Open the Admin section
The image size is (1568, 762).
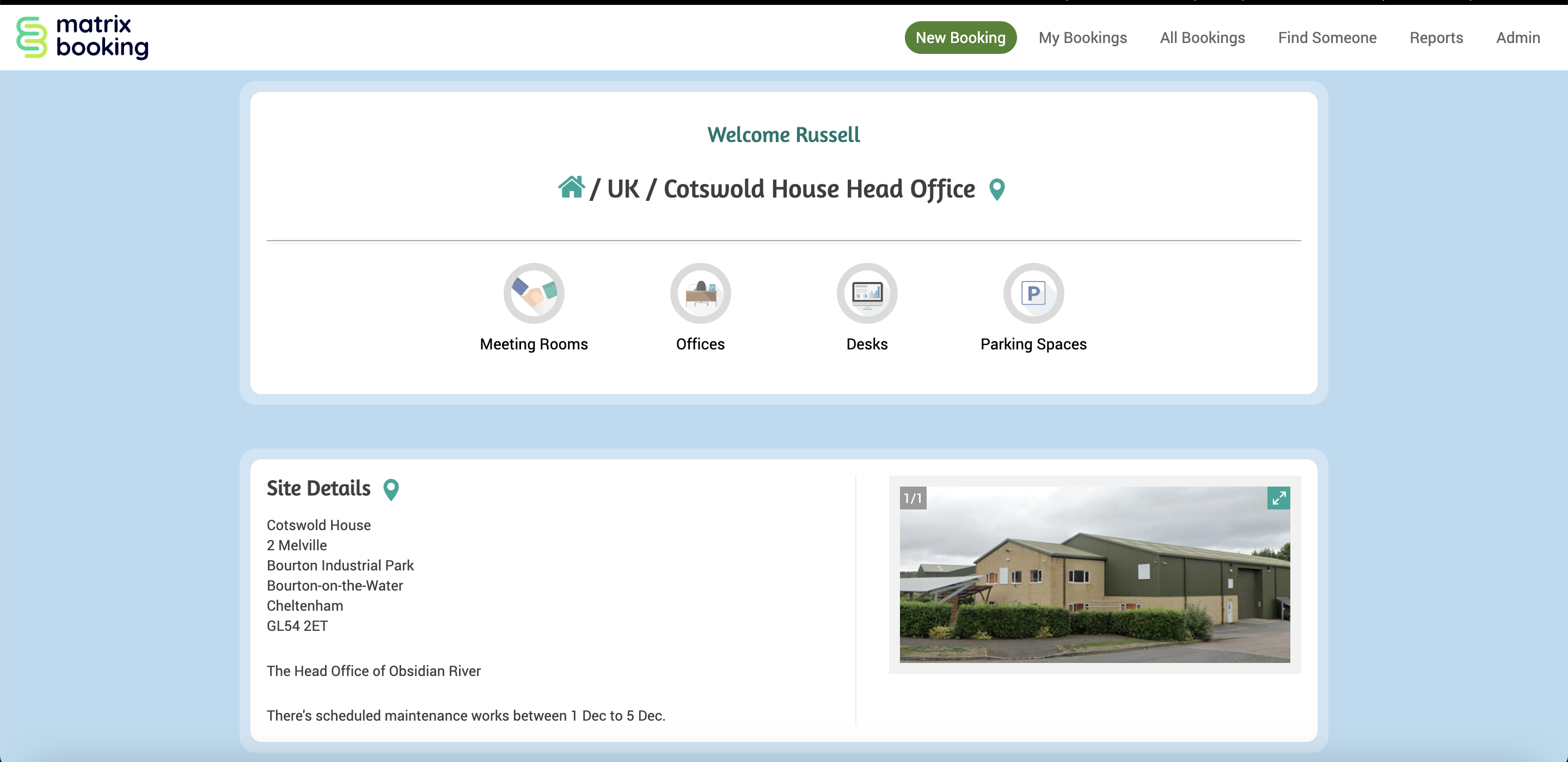click(x=1517, y=38)
